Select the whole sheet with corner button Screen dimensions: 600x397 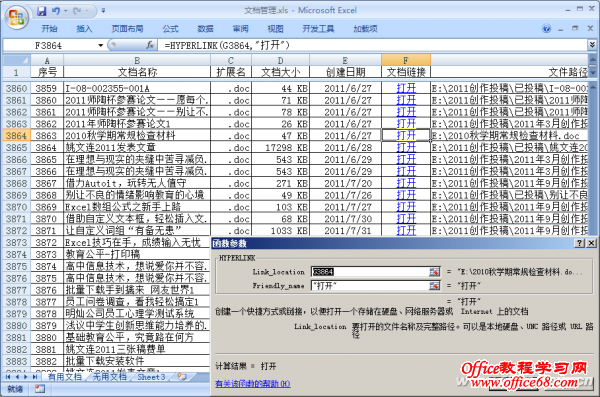click(16, 60)
